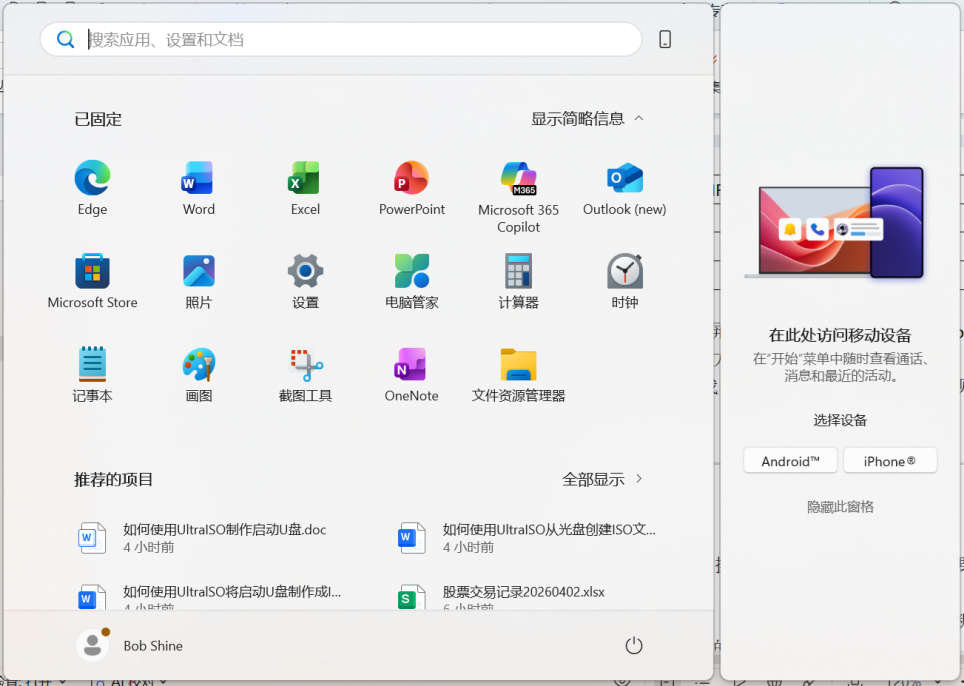
Task: Open Microsoft Store
Action: tap(92, 281)
